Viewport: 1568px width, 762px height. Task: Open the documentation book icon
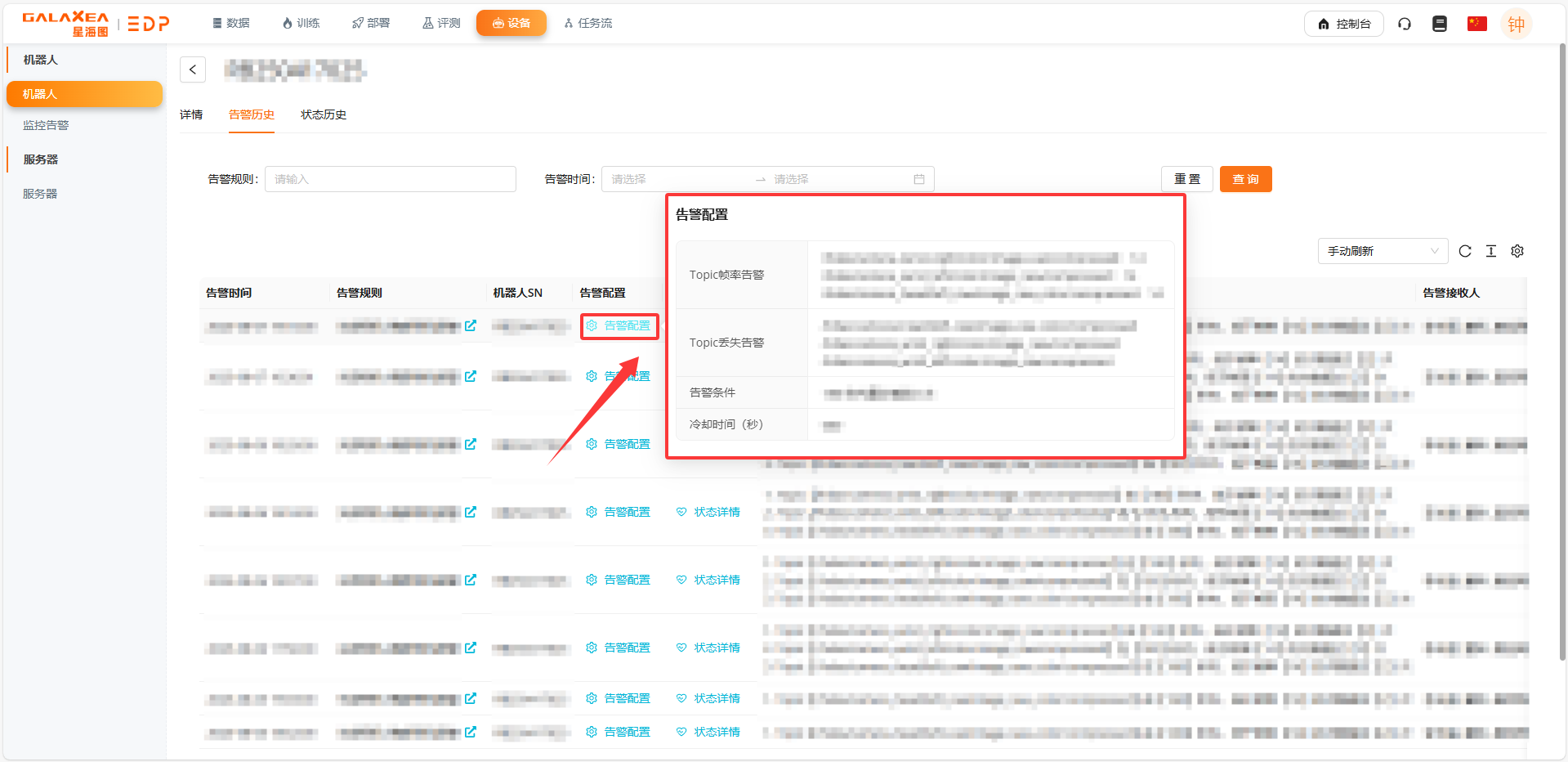(1440, 24)
